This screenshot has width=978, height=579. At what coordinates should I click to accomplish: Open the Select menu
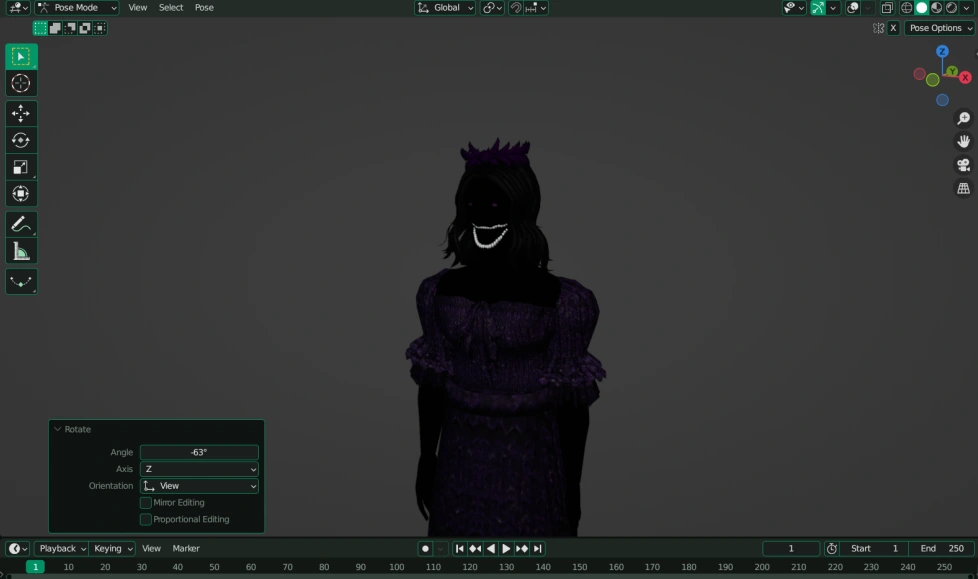(x=171, y=7)
